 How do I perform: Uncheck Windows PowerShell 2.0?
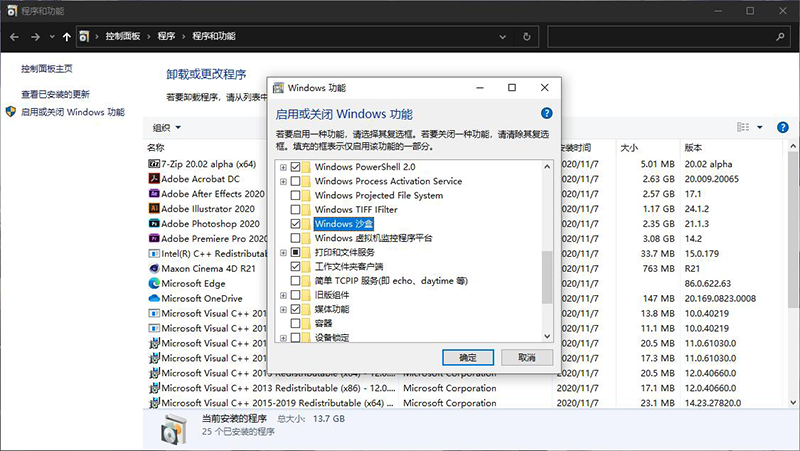(x=295, y=166)
